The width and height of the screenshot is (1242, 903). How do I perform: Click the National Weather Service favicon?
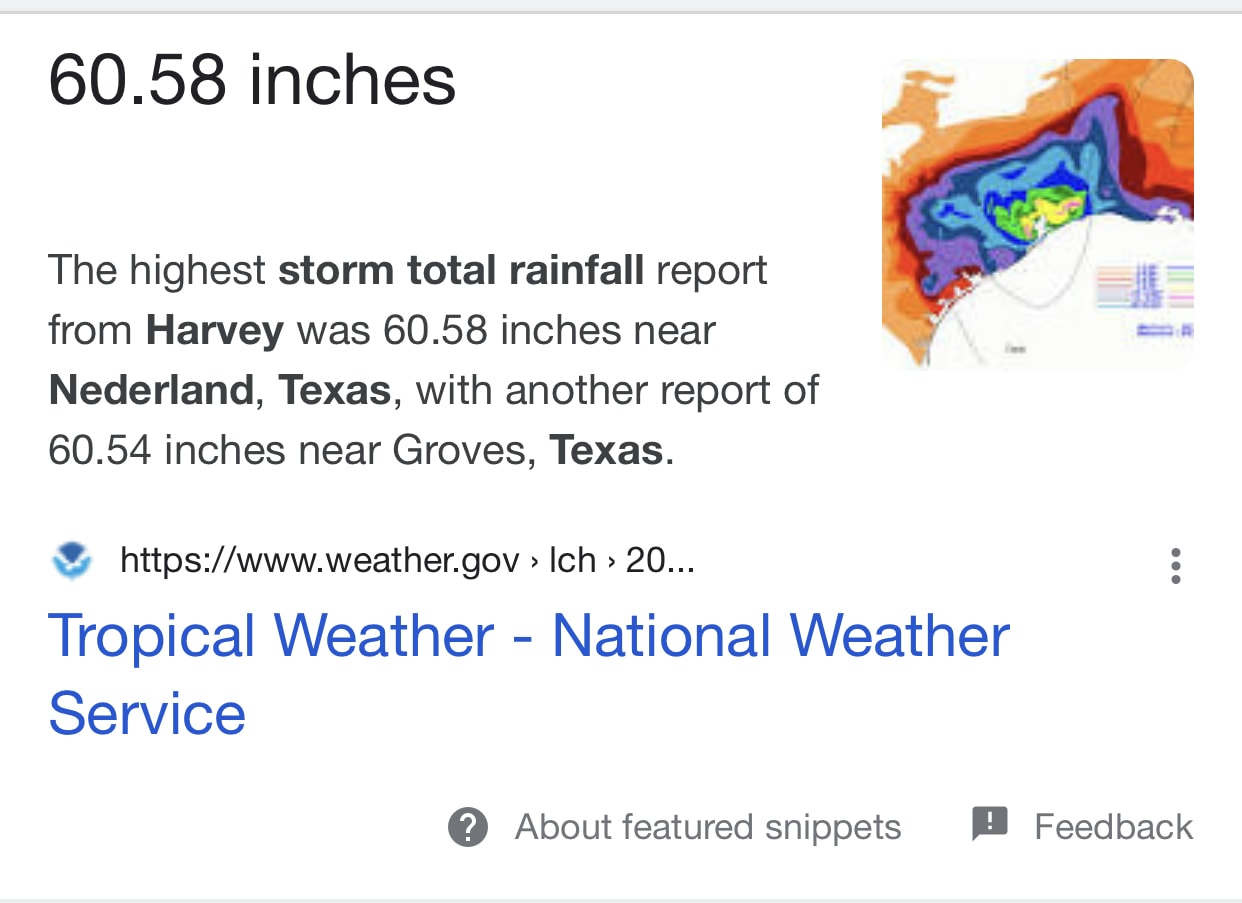(72, 560)
